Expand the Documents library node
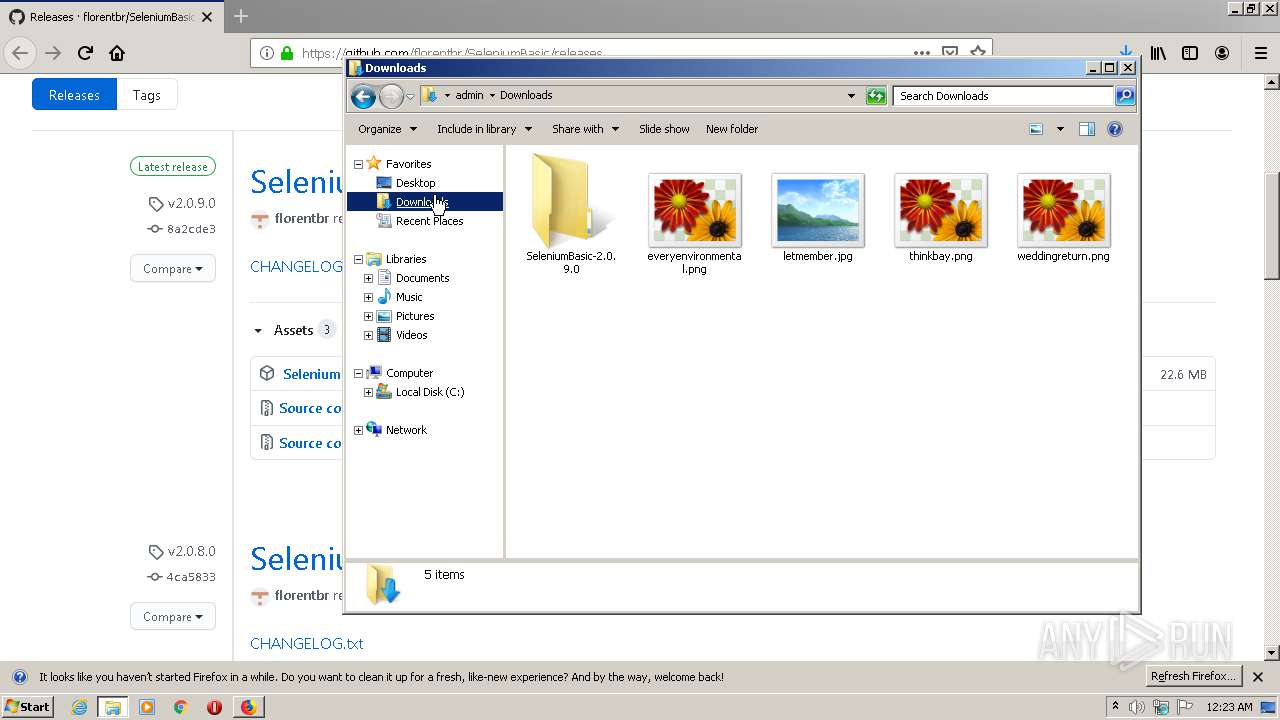Viewport: 1280px width, 720px height. tap(368, 278)
